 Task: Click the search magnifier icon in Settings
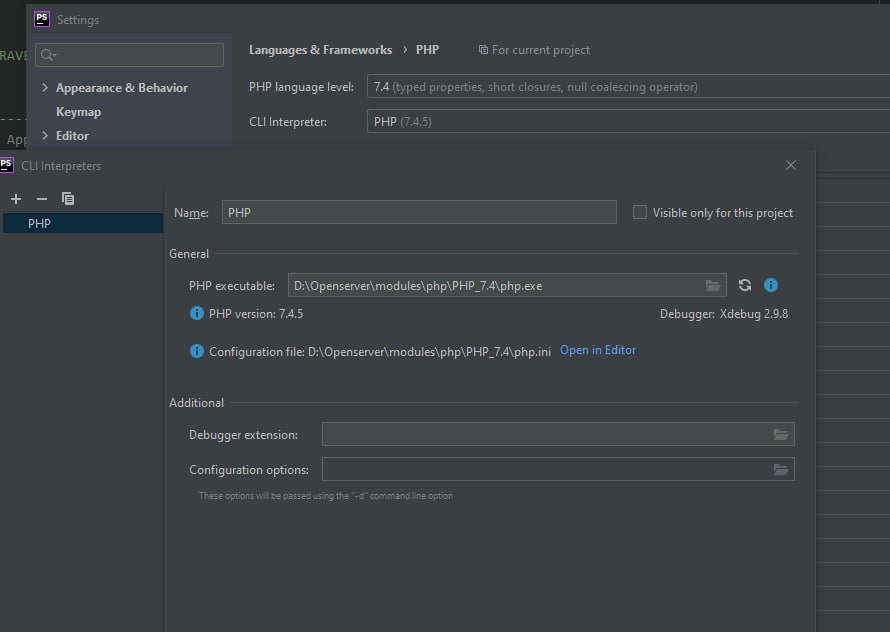tap(48, 55)
